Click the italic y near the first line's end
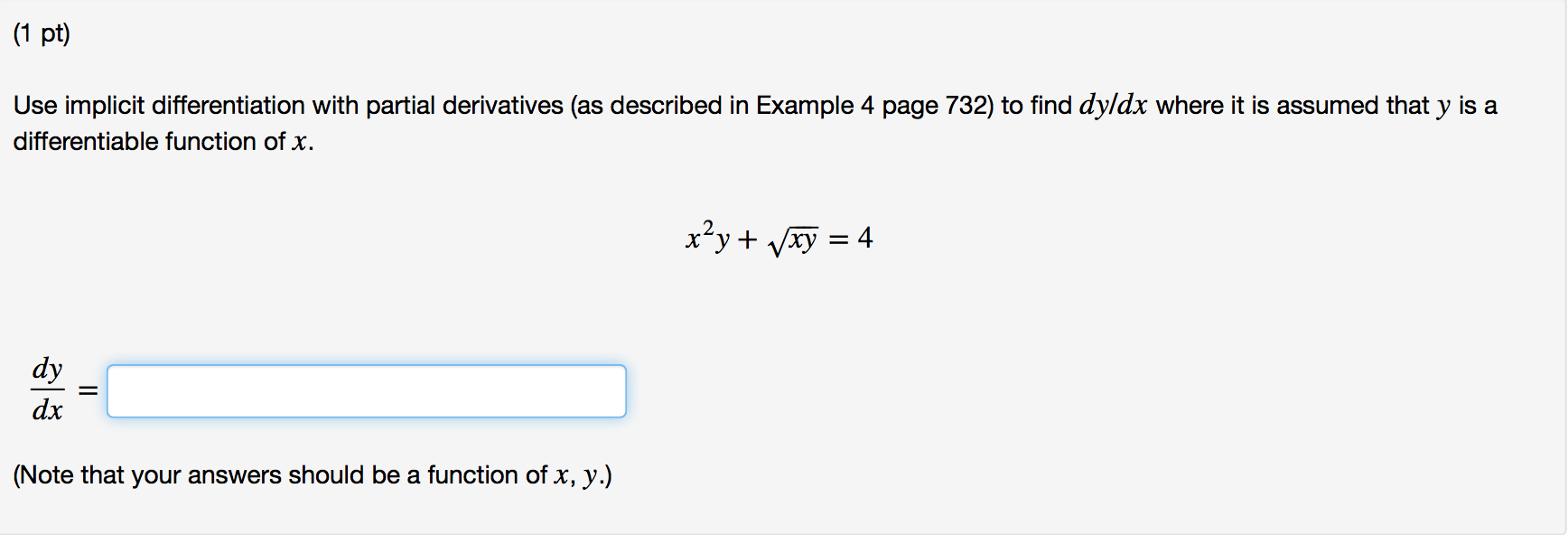Screen dimensions: 1568x535 1443,108
